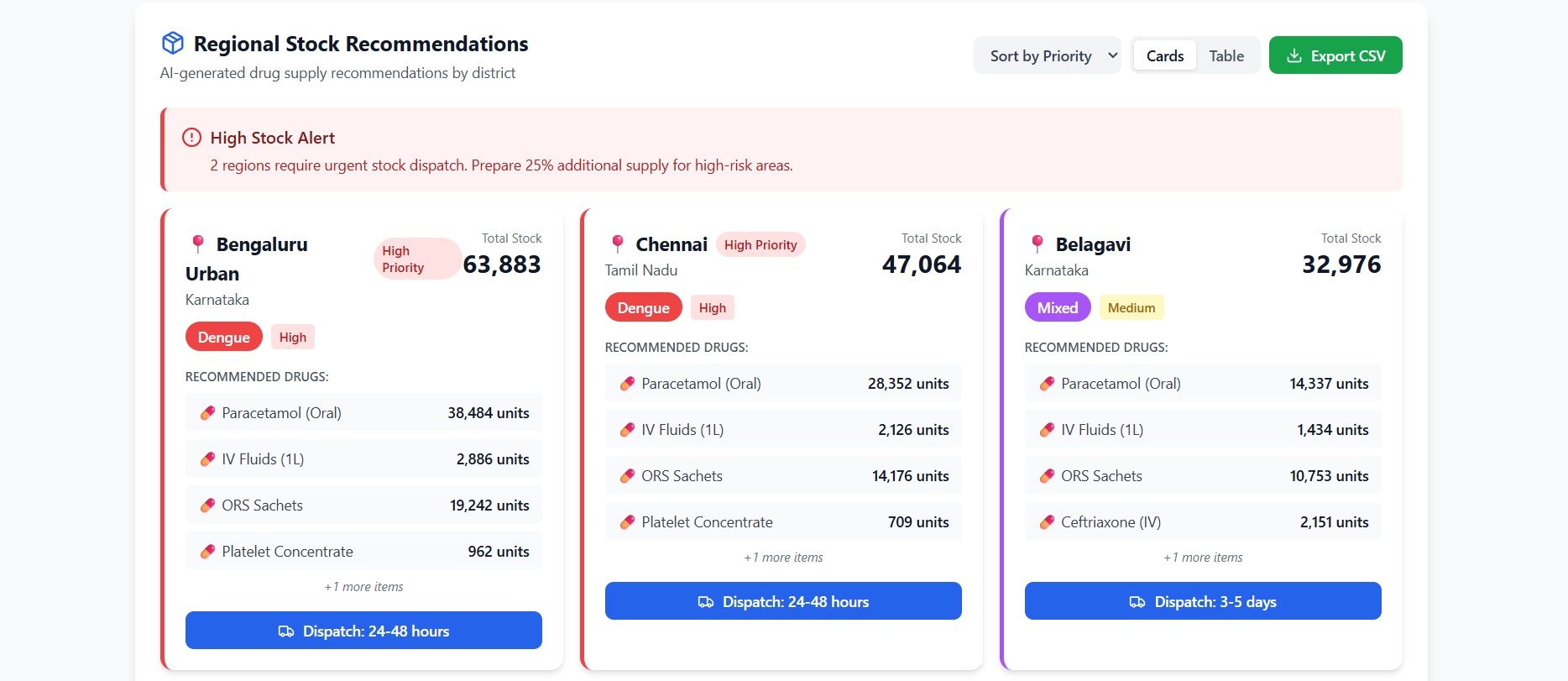Click the Medium risk badge on Belagavi
The height and width of the screenshot is (681, 1568).
coord(1131,307)
